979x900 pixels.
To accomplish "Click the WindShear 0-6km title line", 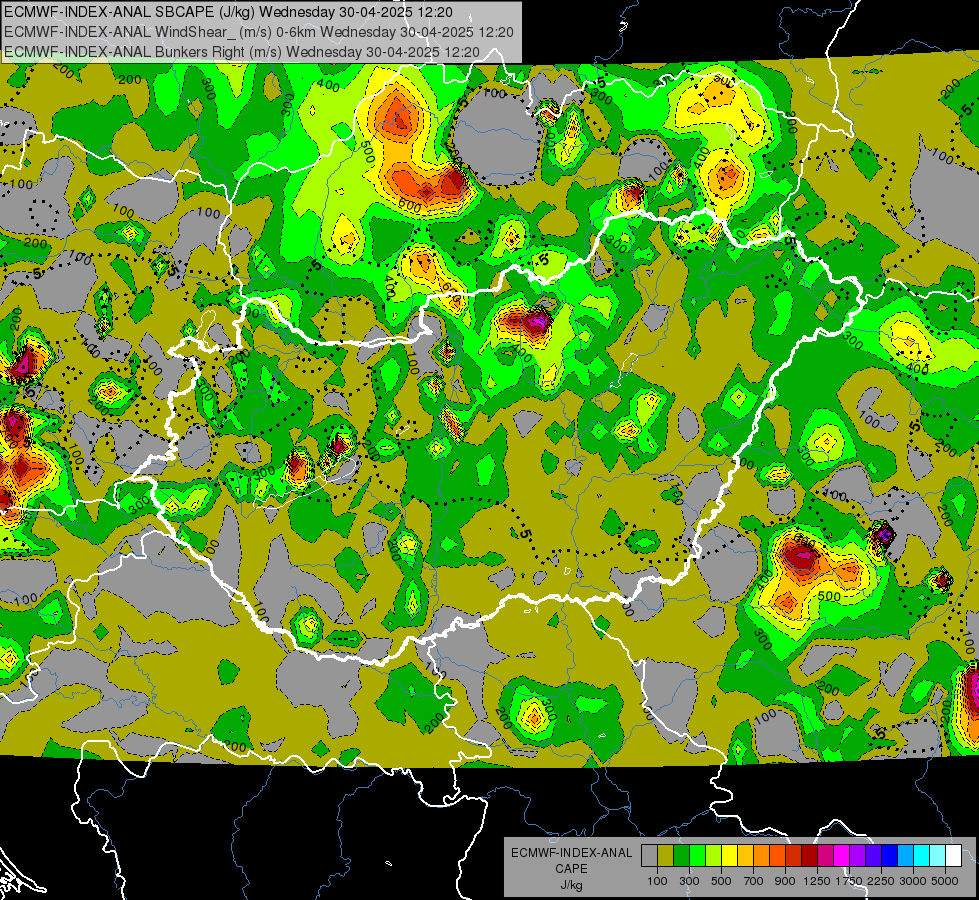I will tap(258, 32).
